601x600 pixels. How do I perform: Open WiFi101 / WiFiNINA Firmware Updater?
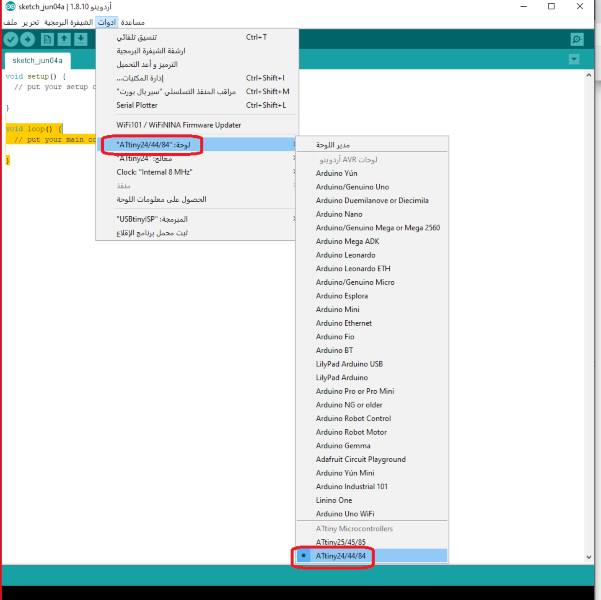click(x=197, y=125)
